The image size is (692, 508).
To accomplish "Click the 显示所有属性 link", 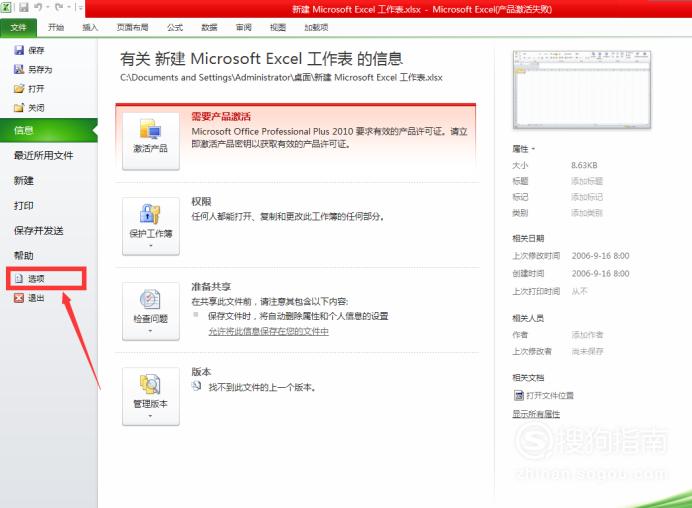I will point(536,414).
